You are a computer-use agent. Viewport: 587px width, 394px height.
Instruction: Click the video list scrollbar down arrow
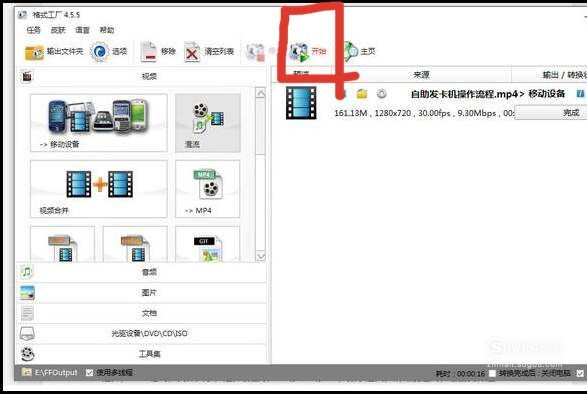click(x=260, y=256)
